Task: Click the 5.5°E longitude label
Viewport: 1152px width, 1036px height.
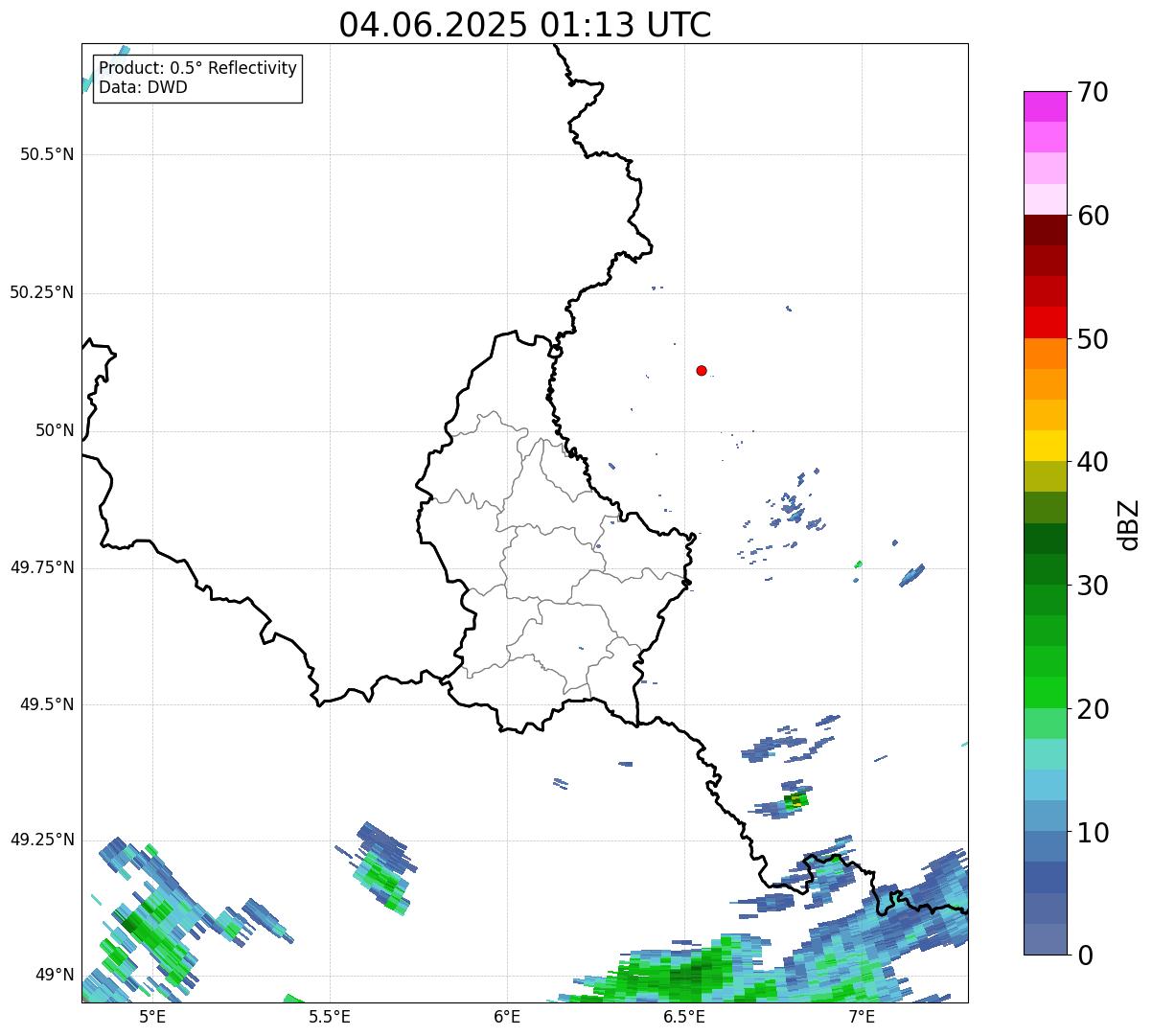Action: (x=330, y=1016)
